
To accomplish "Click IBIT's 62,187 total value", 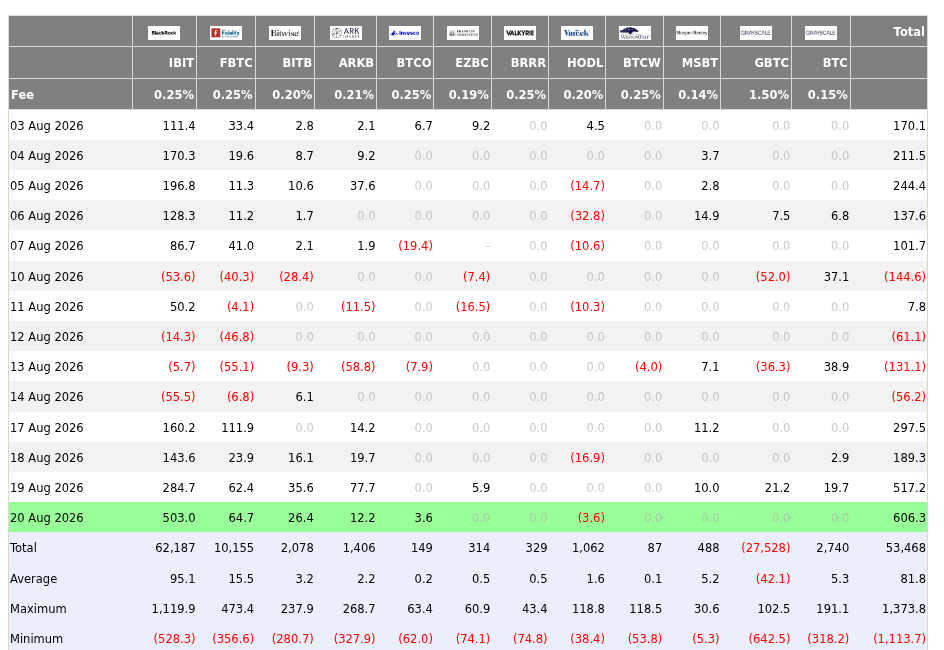I will [175, 548].
